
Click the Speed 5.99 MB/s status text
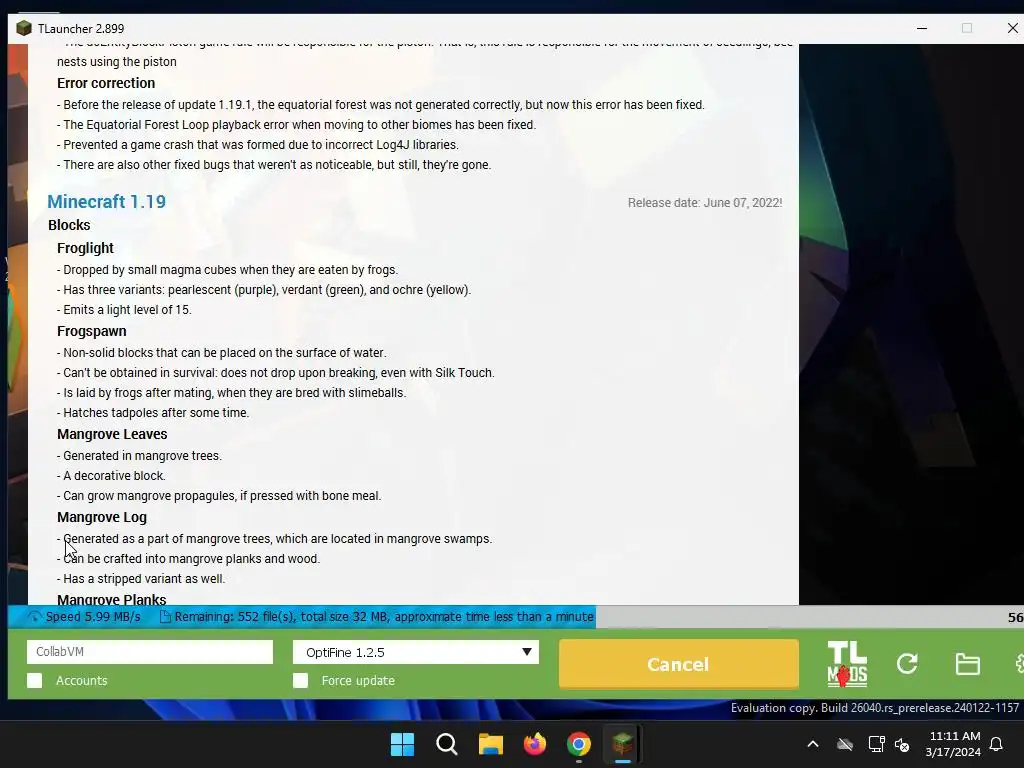[93, 616]
